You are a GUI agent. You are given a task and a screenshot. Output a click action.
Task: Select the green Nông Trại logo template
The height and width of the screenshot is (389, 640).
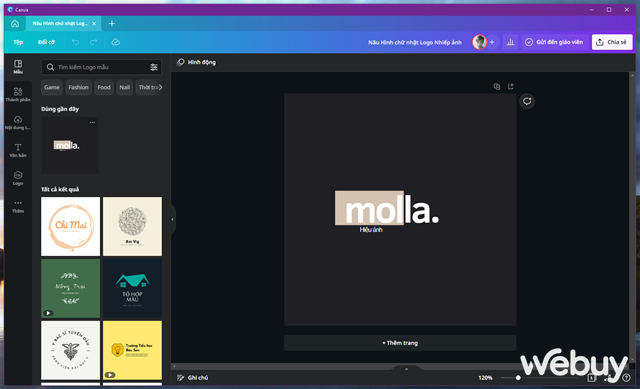tap(70, 289)
